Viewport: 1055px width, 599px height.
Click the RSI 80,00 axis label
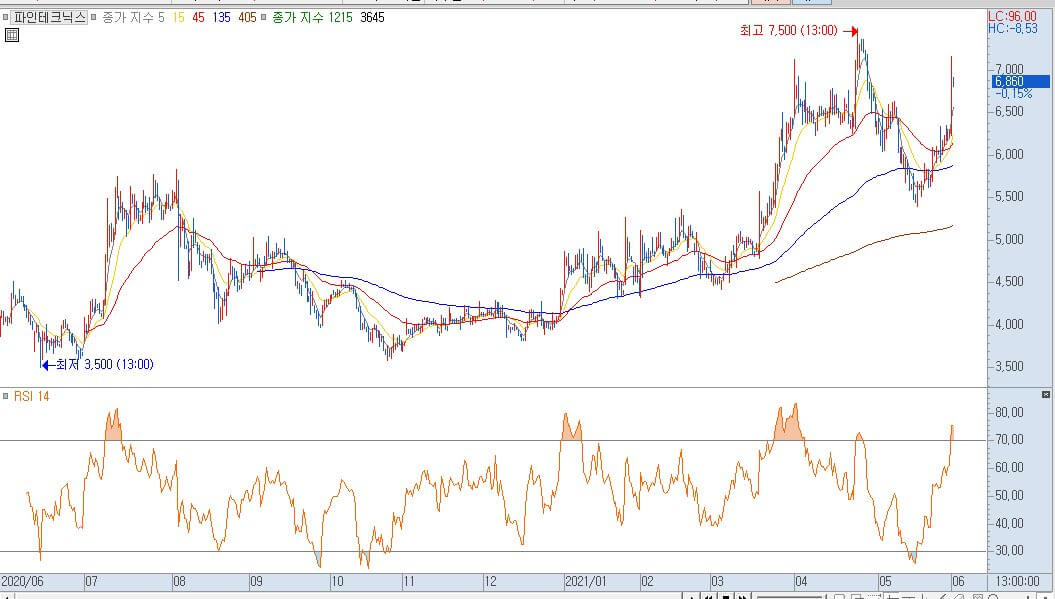pos(1009,412)
